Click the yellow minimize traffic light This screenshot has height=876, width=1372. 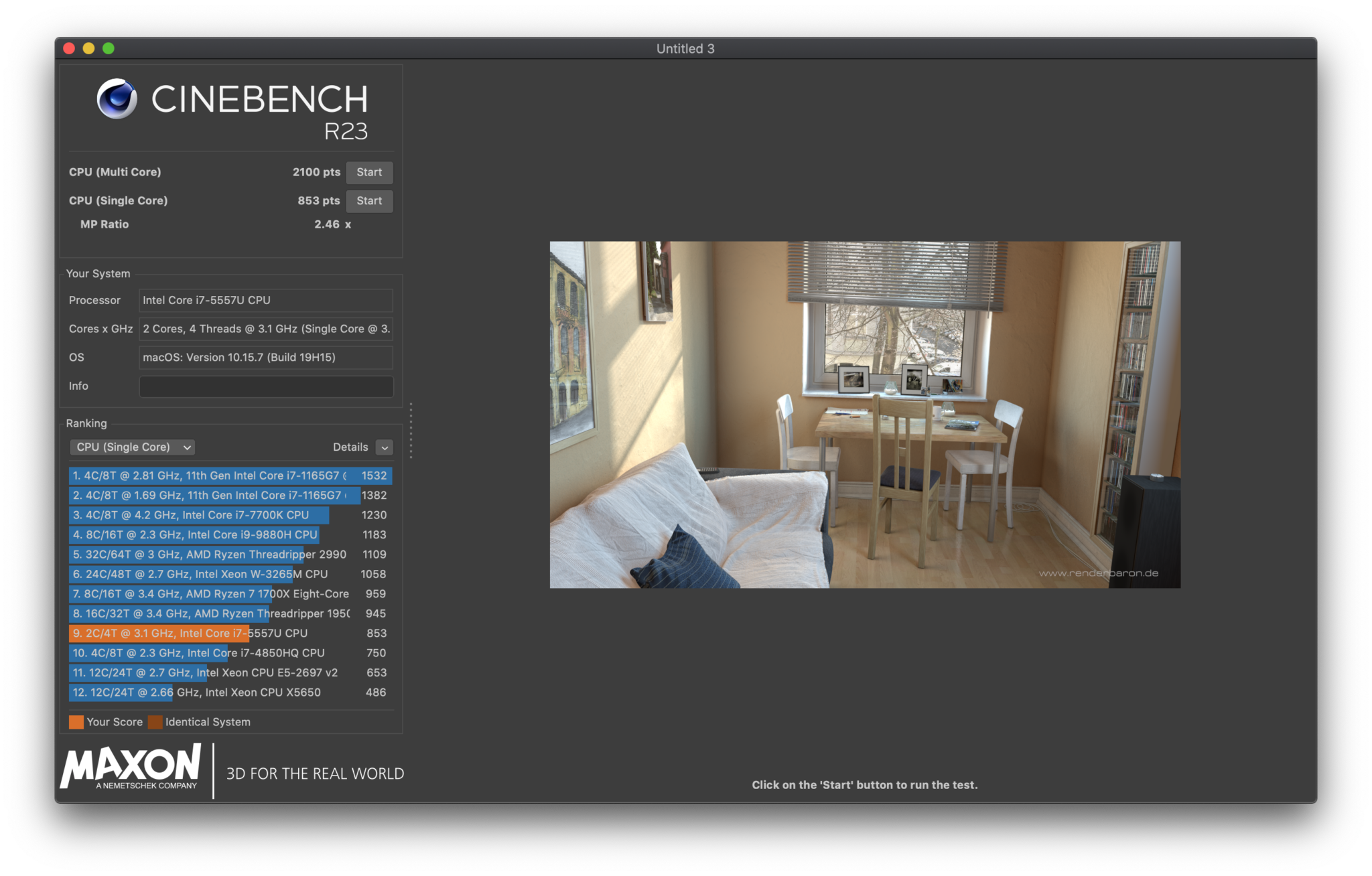(88, 48)
